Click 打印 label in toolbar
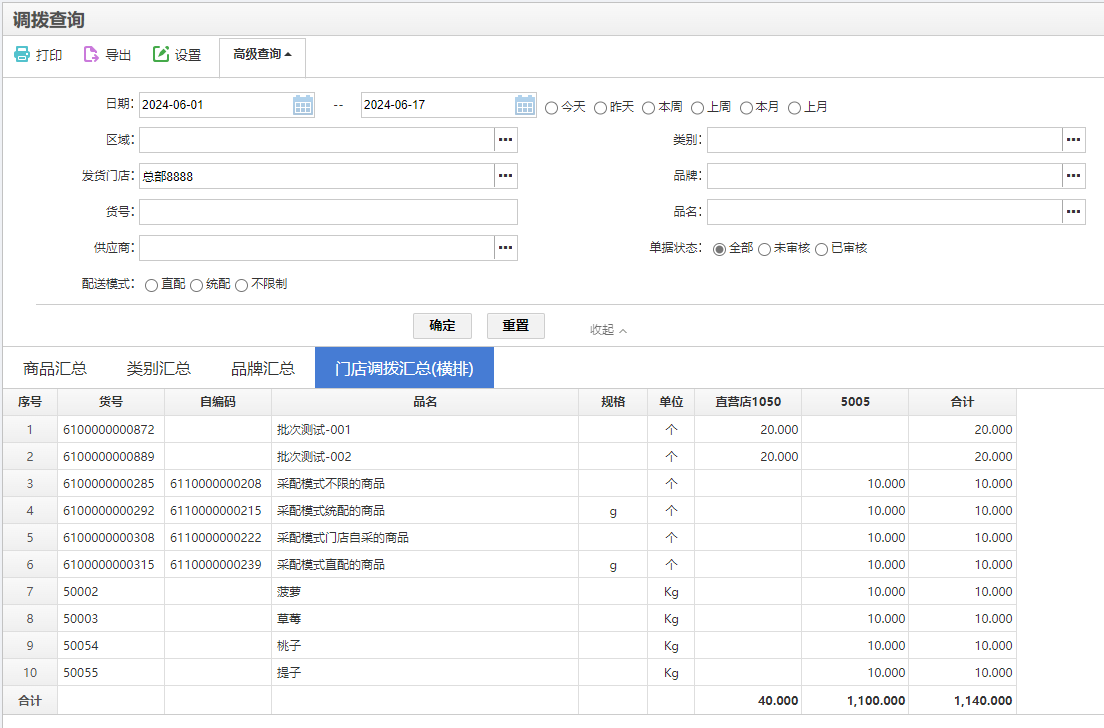Screen dimensions: 1104x728 (49, 55)
